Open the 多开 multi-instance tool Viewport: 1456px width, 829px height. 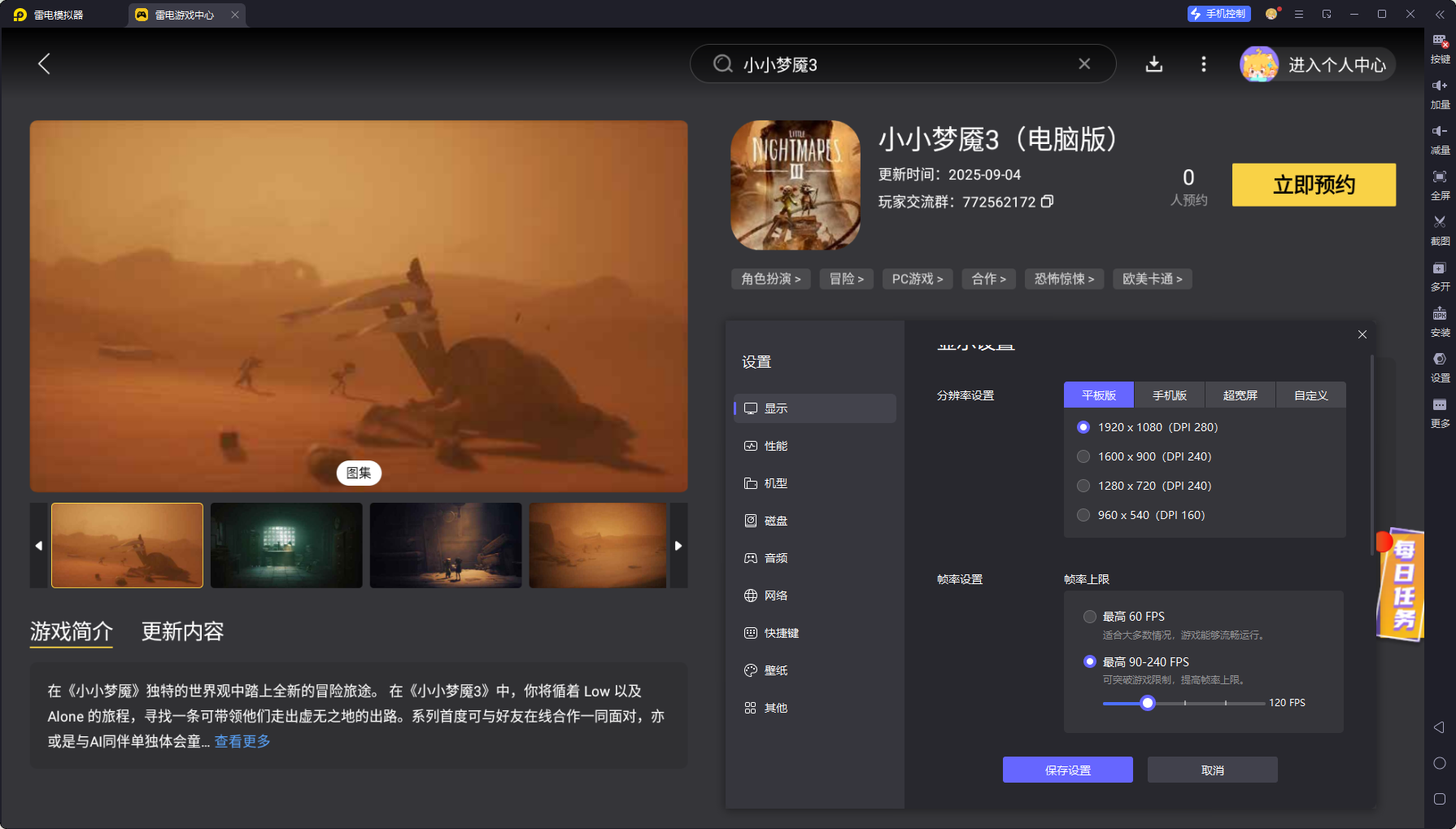coord(1440,277)
